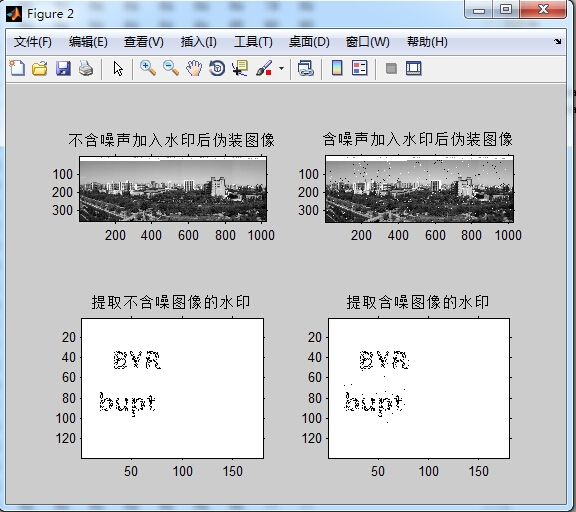Select the Data Cursor tool
Viewport: 576px width, 512px height.
pos(240,68)
